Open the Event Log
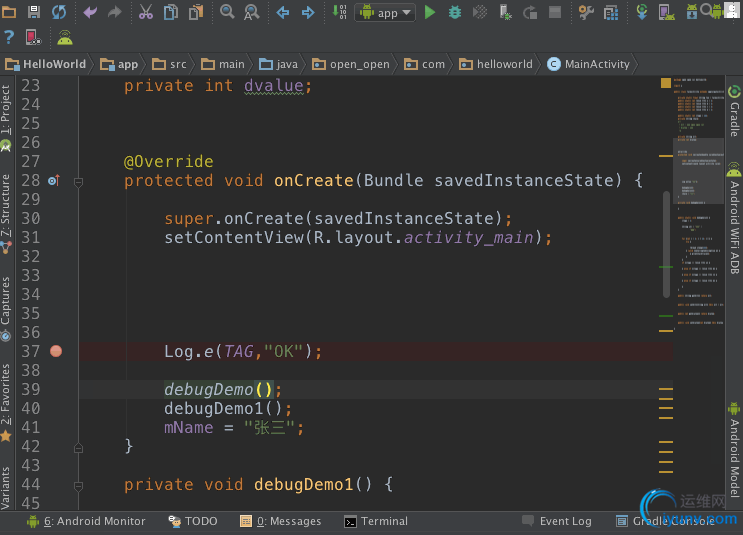The width and height of the screenshot is (743, 535). click(557, 521)
